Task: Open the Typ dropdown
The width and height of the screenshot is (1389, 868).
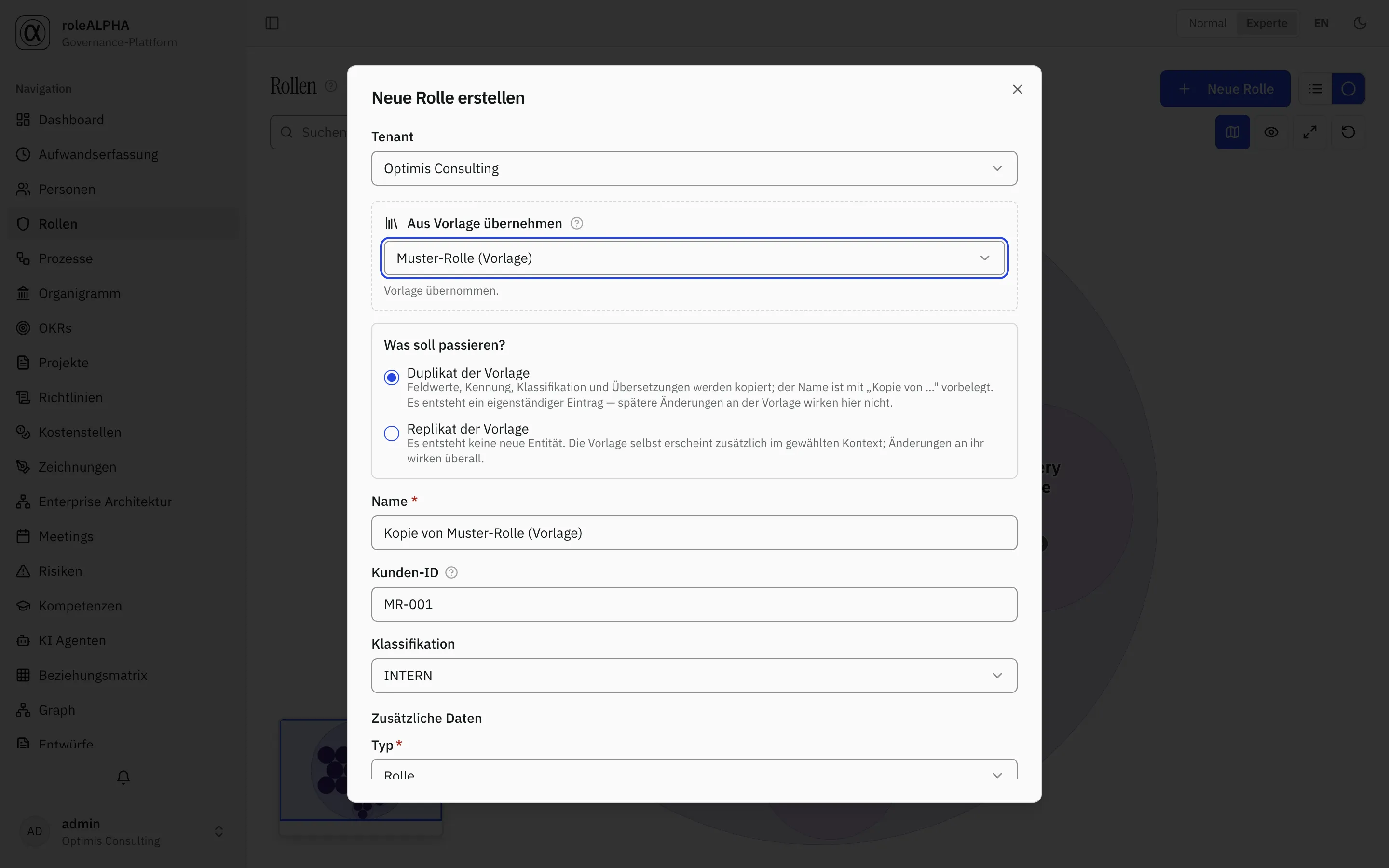Action: pos(694,769)
